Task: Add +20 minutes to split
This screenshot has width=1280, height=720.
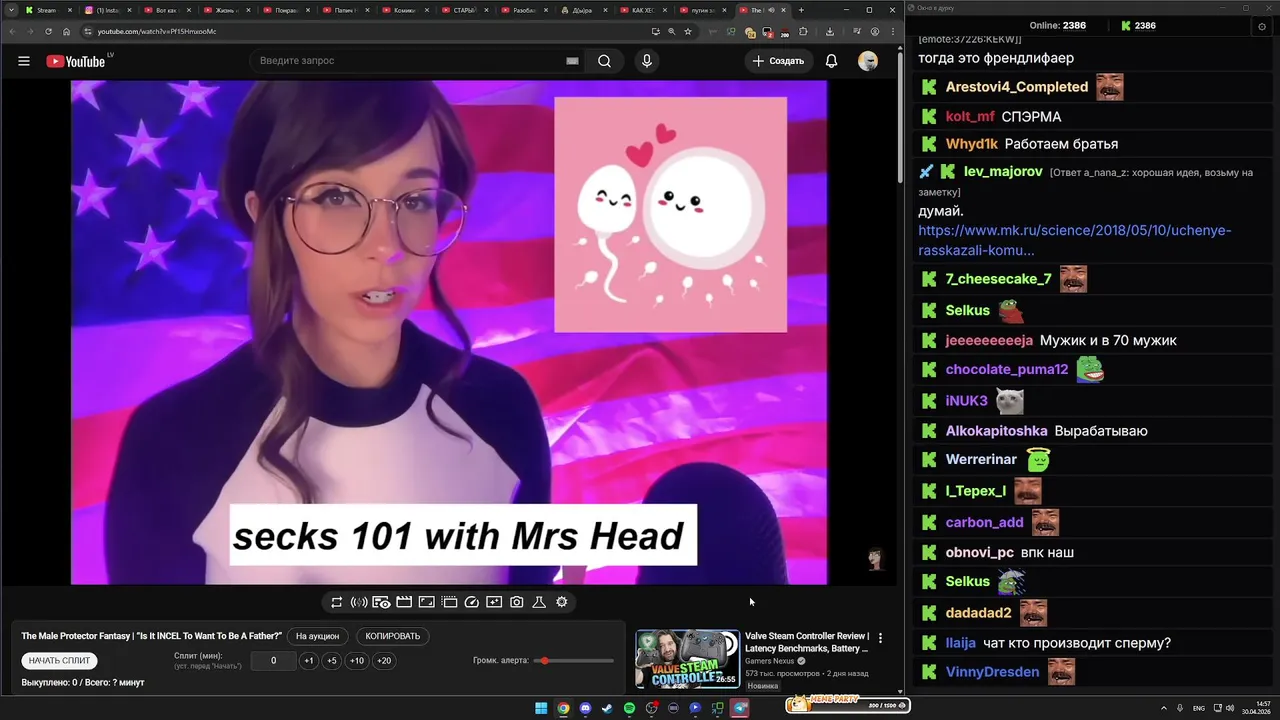Action: coord(383,661)
